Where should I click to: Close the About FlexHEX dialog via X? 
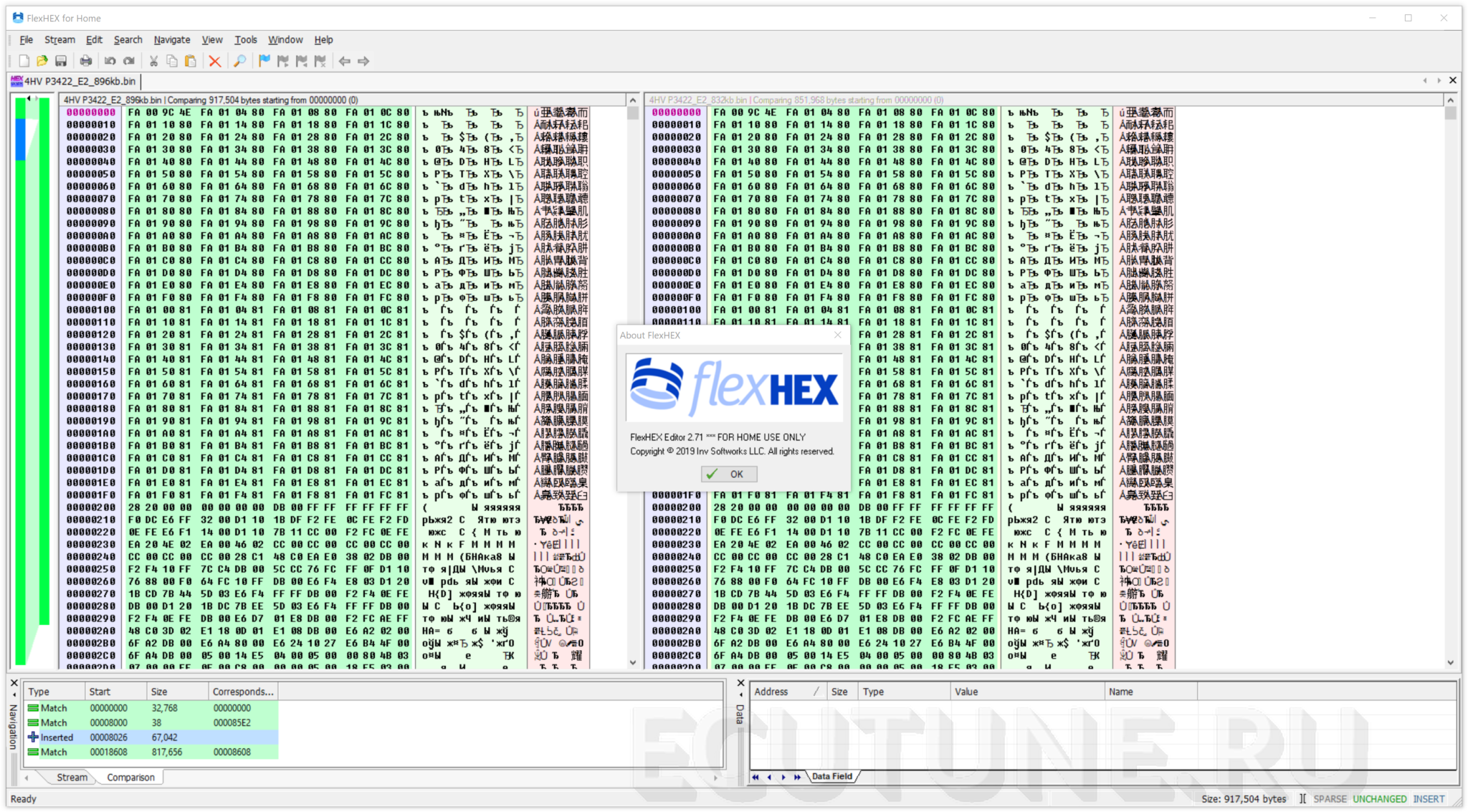click(x=837, y=335)
